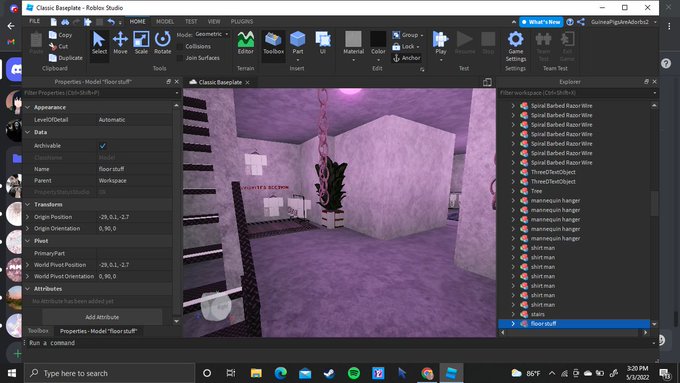Screen dimensions: 680x383
Task: Switch to the TEST ribbon tab
Action: (x=191, y=22)
